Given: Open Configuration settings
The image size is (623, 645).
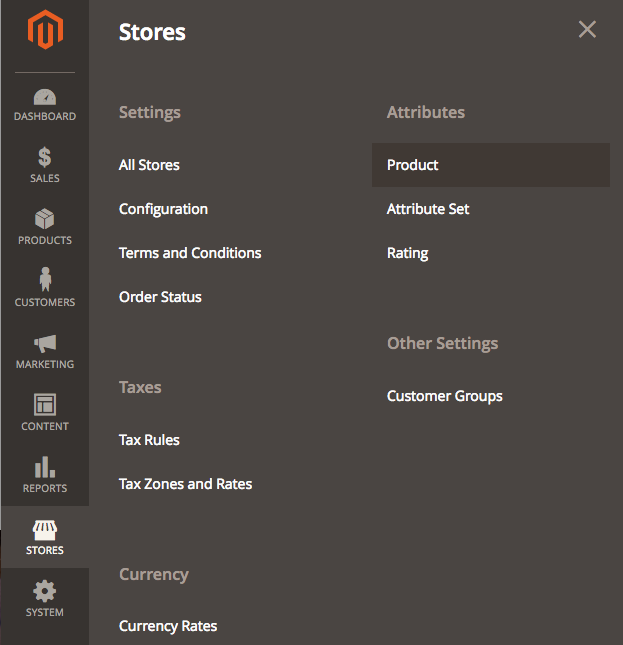Looking at the screenshot, I should 163,209.
